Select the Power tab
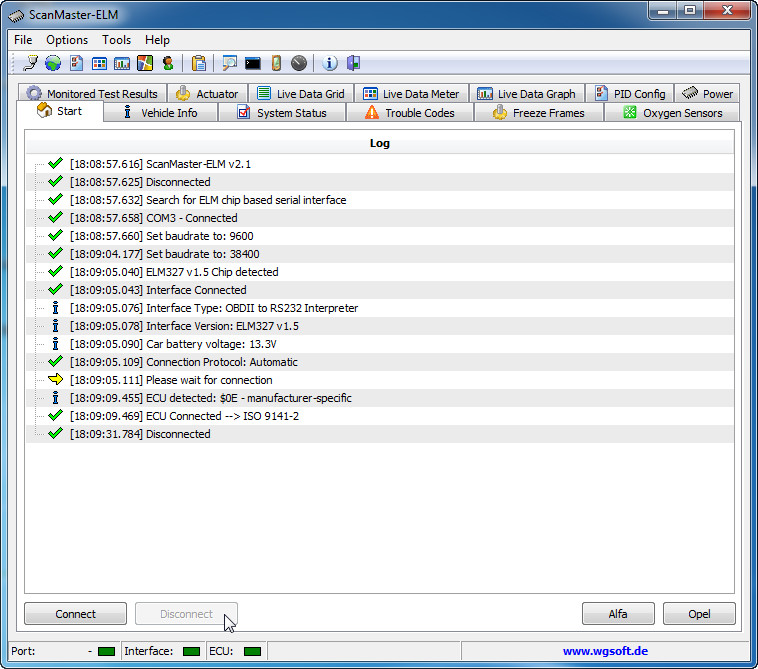Viewport: 758px width, 669px height. click(x=707, y=93)
